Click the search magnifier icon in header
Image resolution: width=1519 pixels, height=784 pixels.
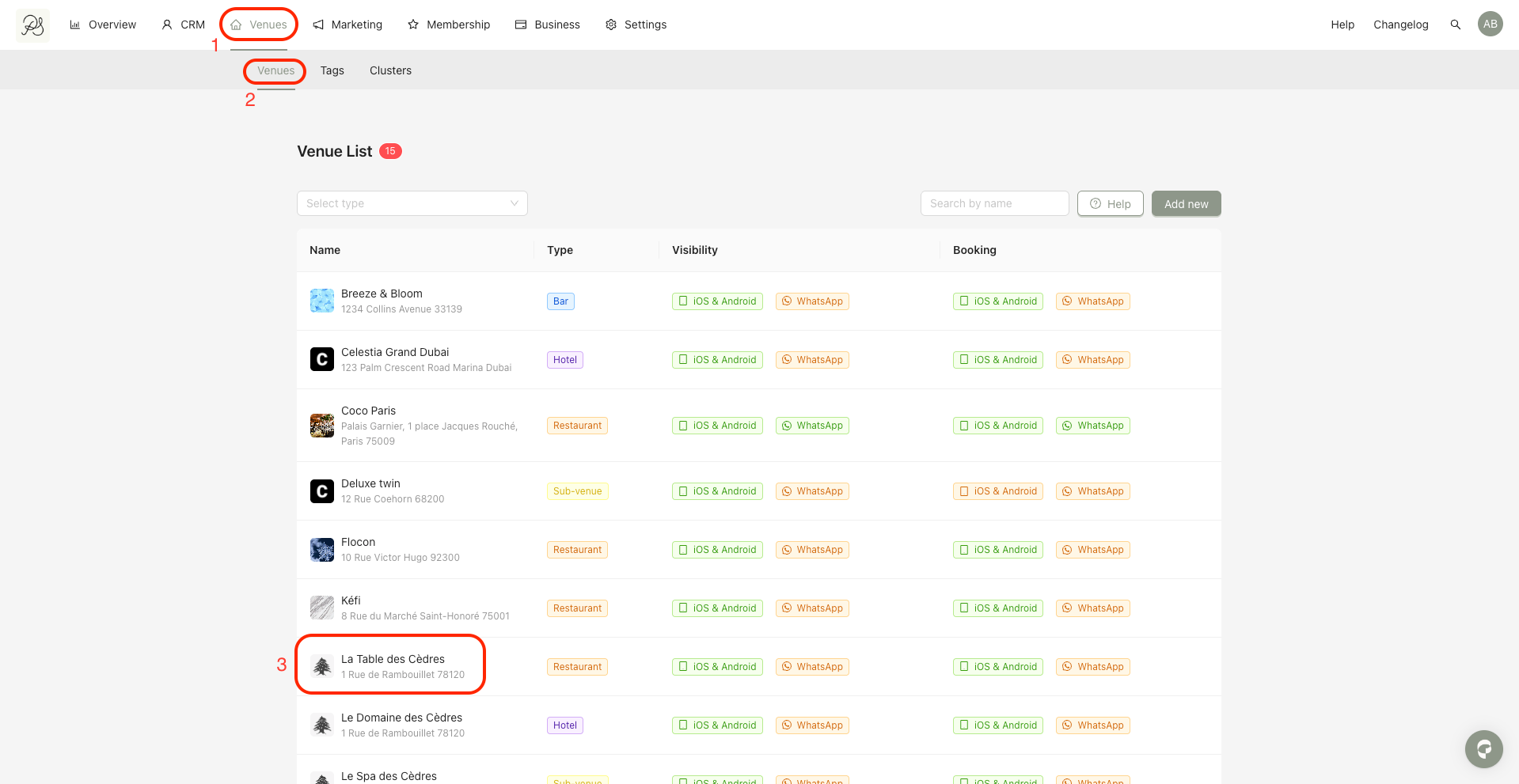(1455, 25)
